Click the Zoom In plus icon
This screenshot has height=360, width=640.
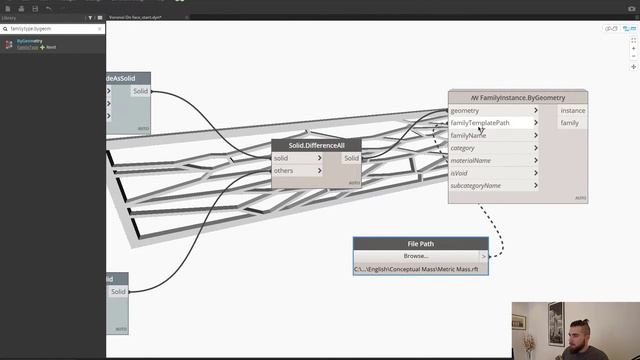[x=633, y=49]
